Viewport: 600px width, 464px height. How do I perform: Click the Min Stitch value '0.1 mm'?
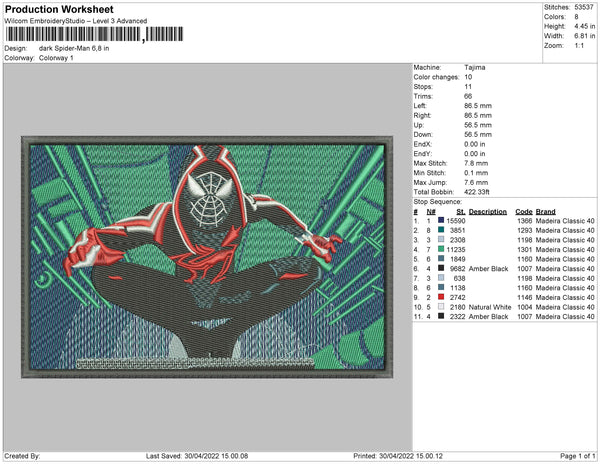[476, 173]
